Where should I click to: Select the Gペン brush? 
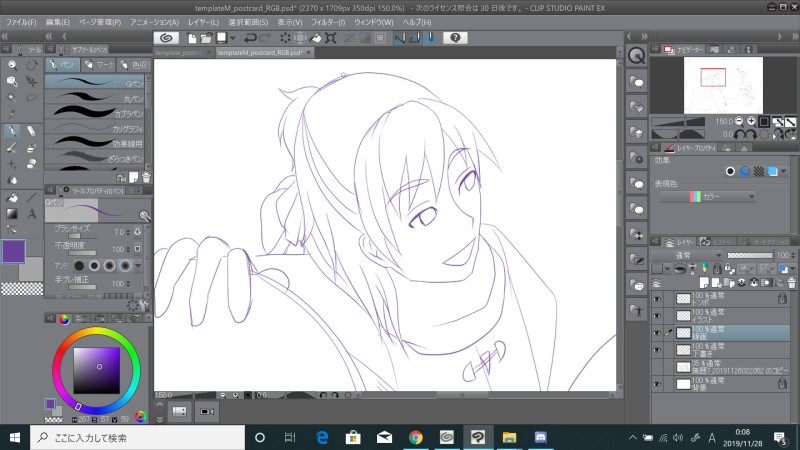point(95,82)
